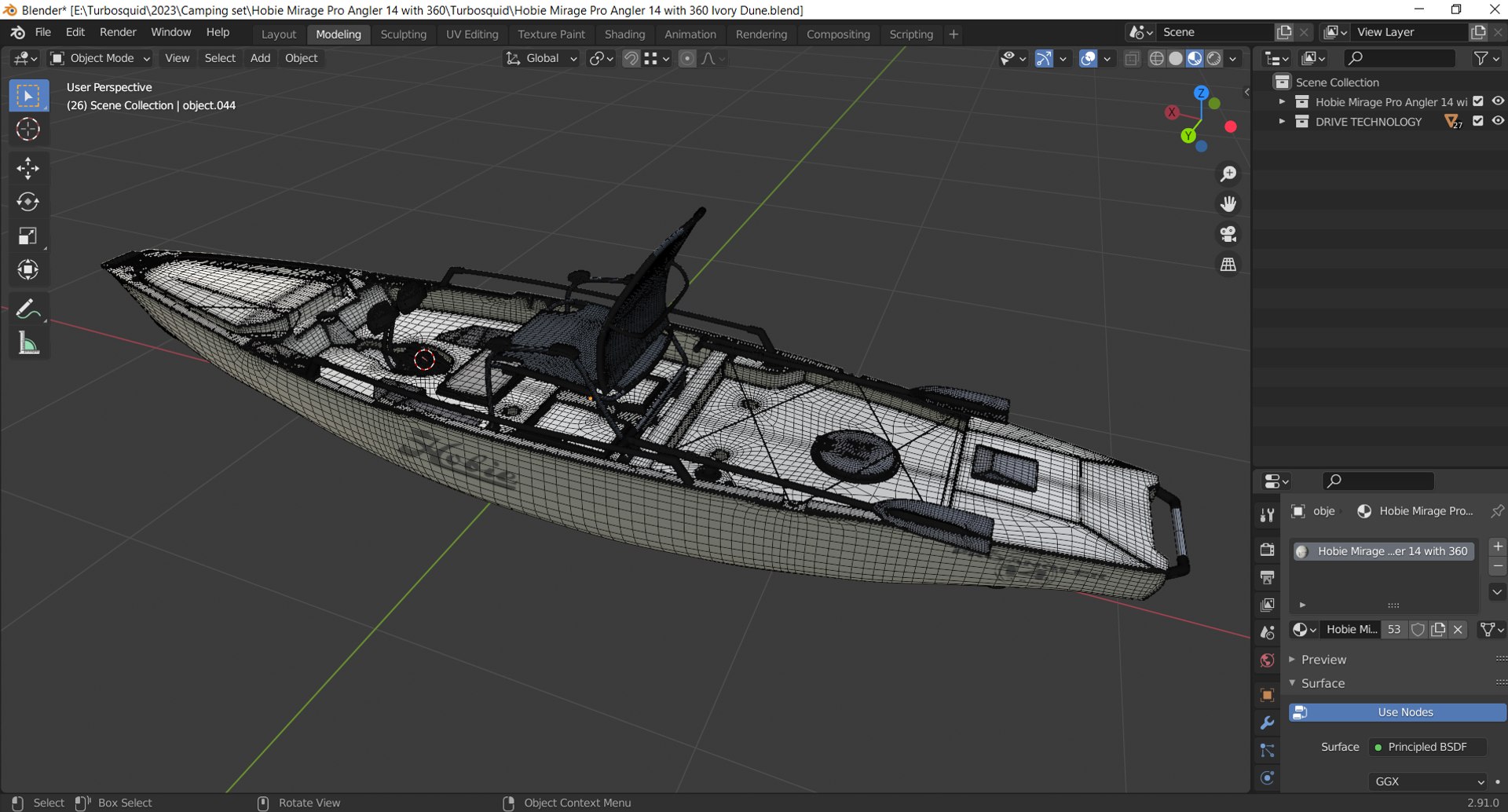This screenshot has width=1508, height=812.
Task: Collapse the Surface panel
Action: click(1323, 683)
